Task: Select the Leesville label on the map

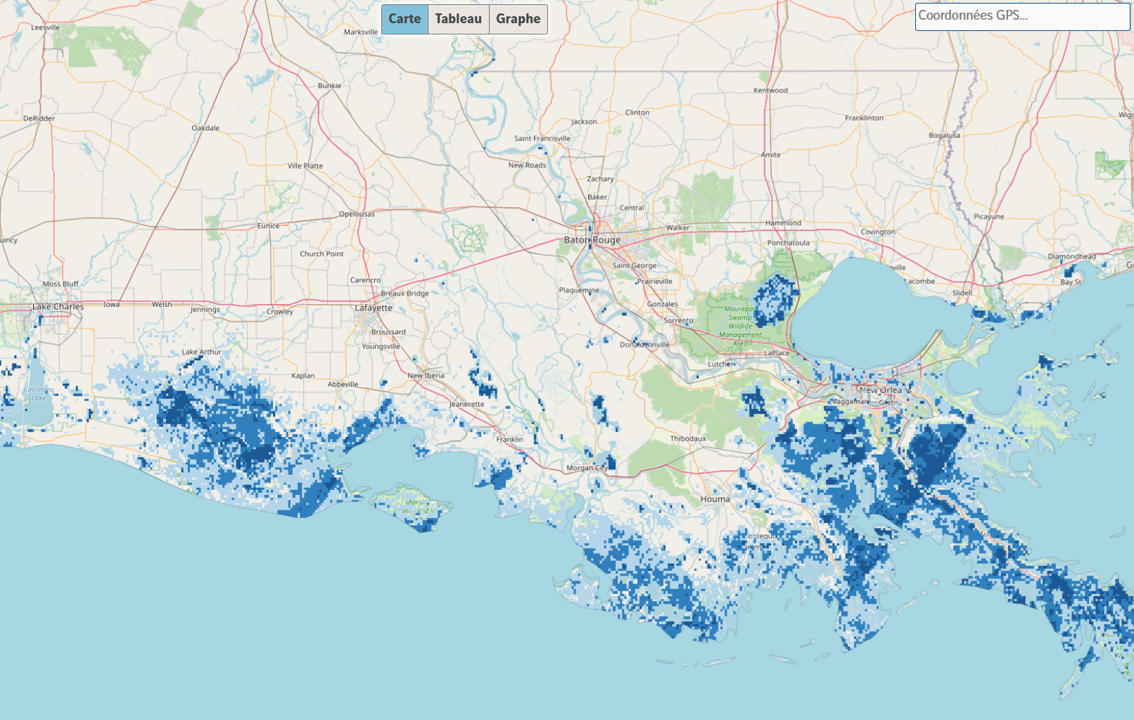Action: [46, 28]
